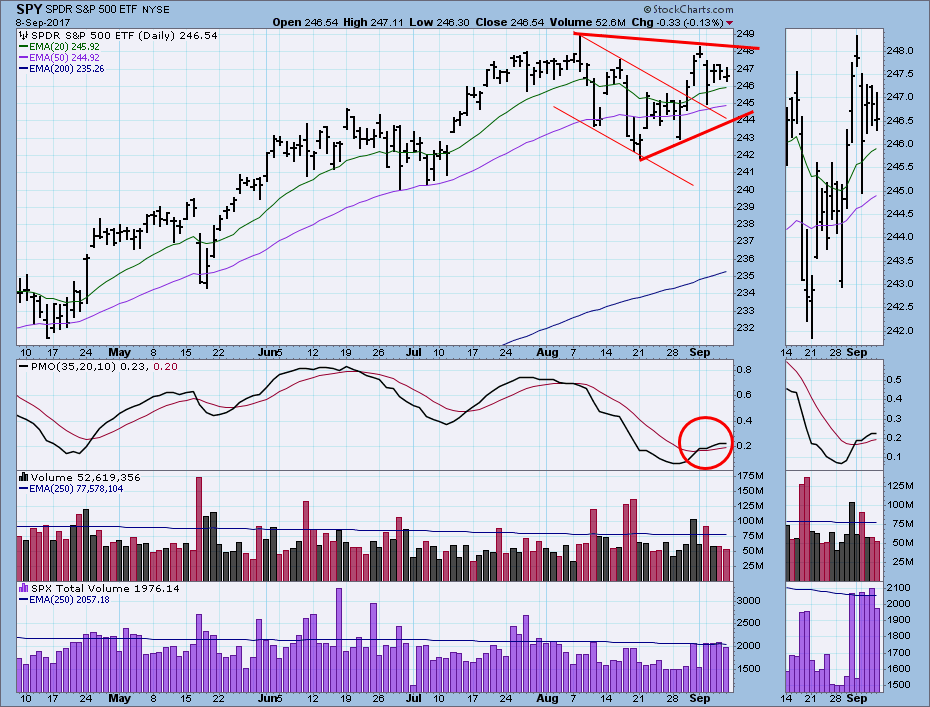Click the 242.0 label on zoomed price axis
Screen dimensions: 930x707
[x=900, y=330]
